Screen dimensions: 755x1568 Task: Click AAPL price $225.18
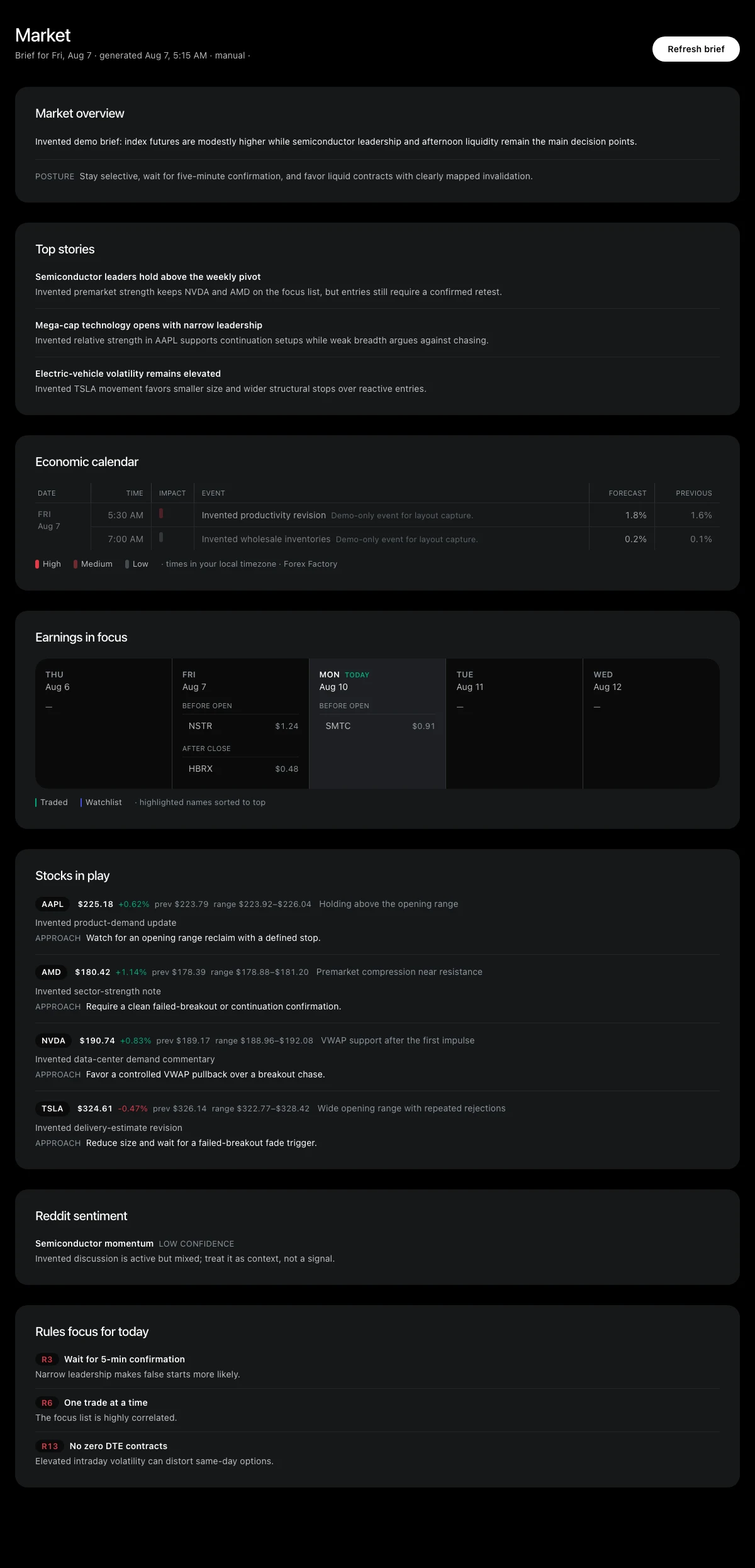tap(96, 904)
